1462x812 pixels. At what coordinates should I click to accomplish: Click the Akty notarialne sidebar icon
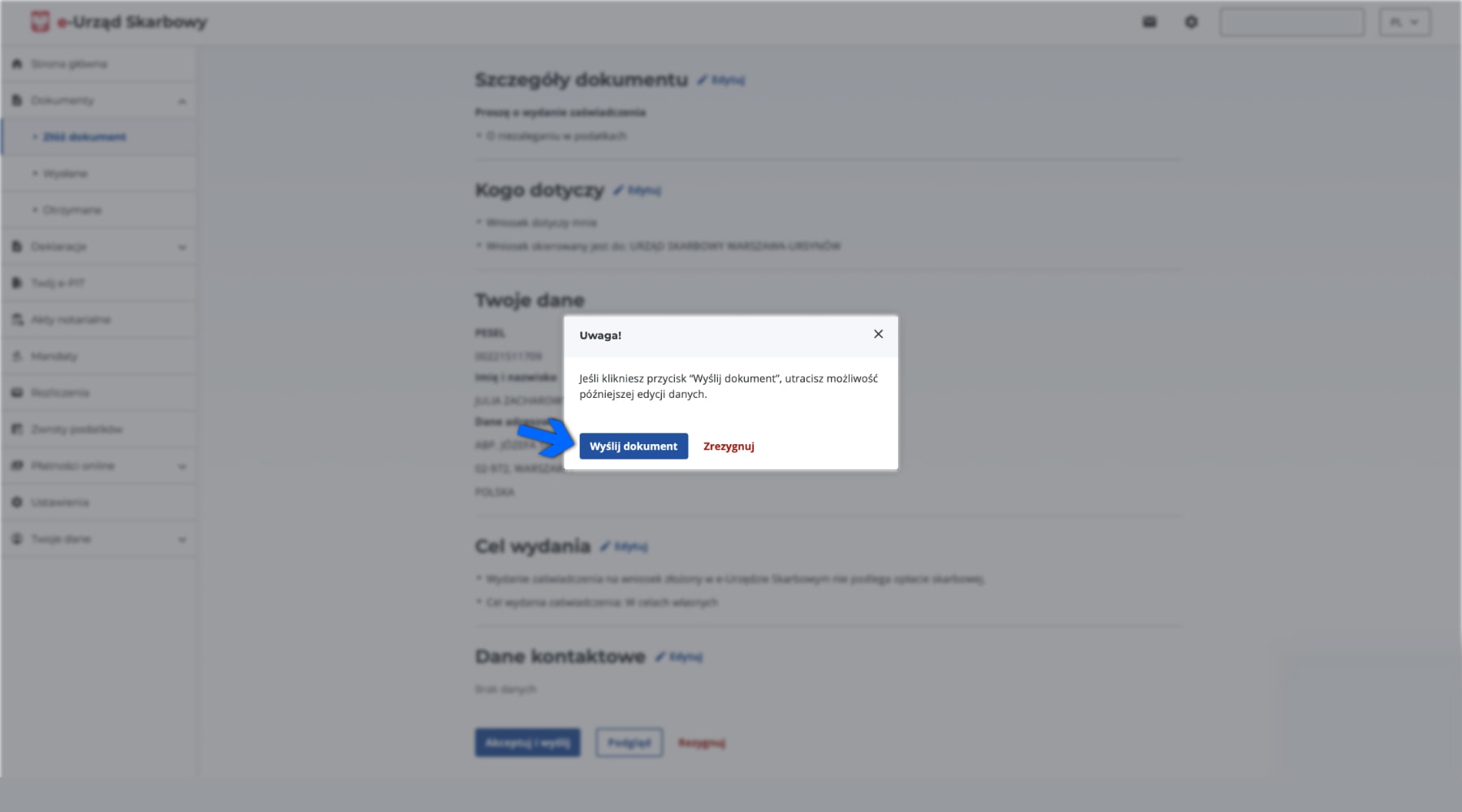17,320
